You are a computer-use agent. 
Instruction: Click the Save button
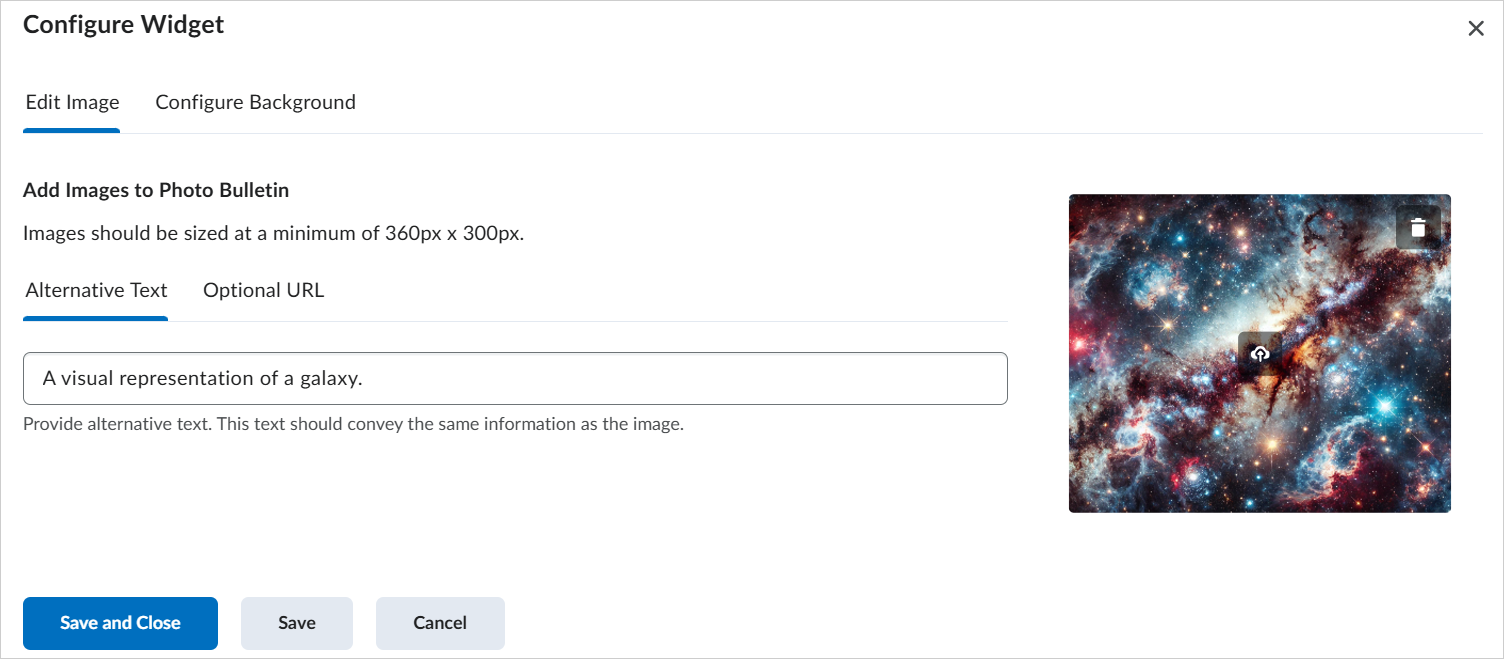pos(296,622)
